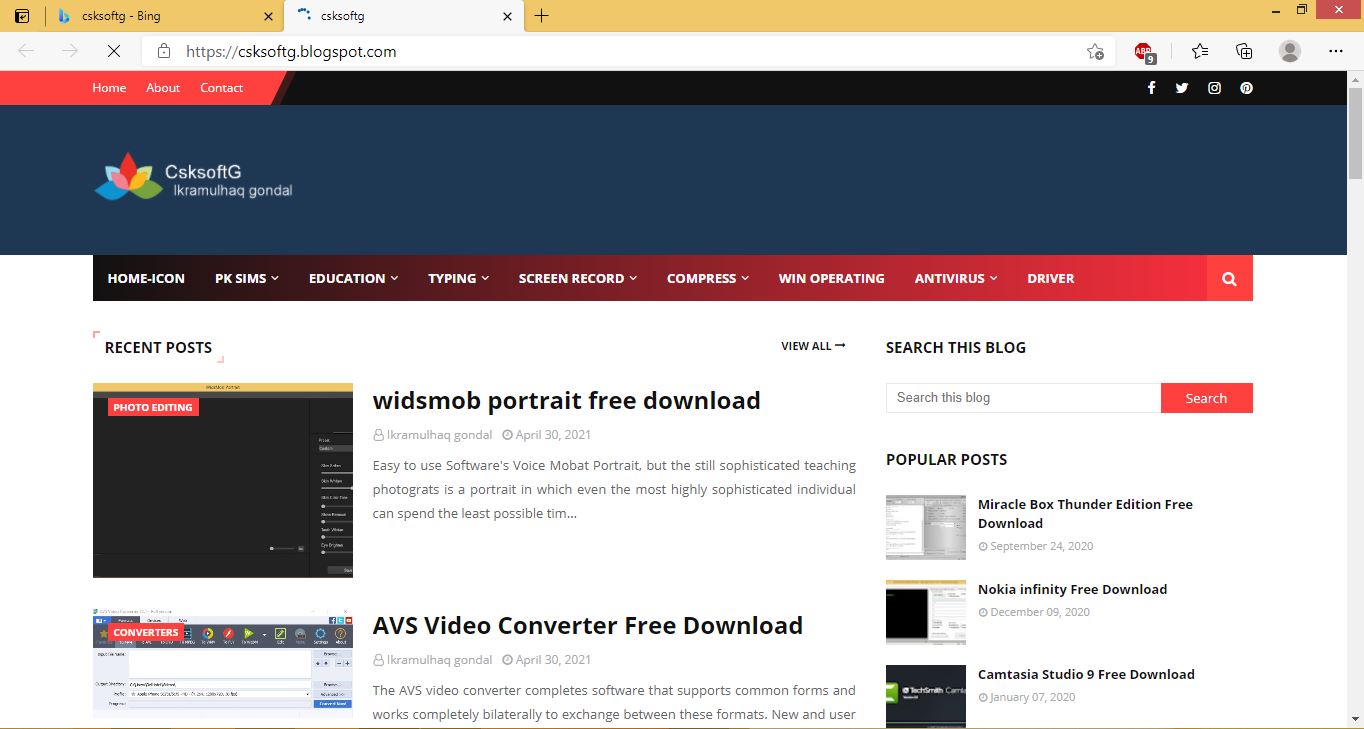1364x729 pixels.
Task: View site information lock icon
Action: tap(165, 51)
